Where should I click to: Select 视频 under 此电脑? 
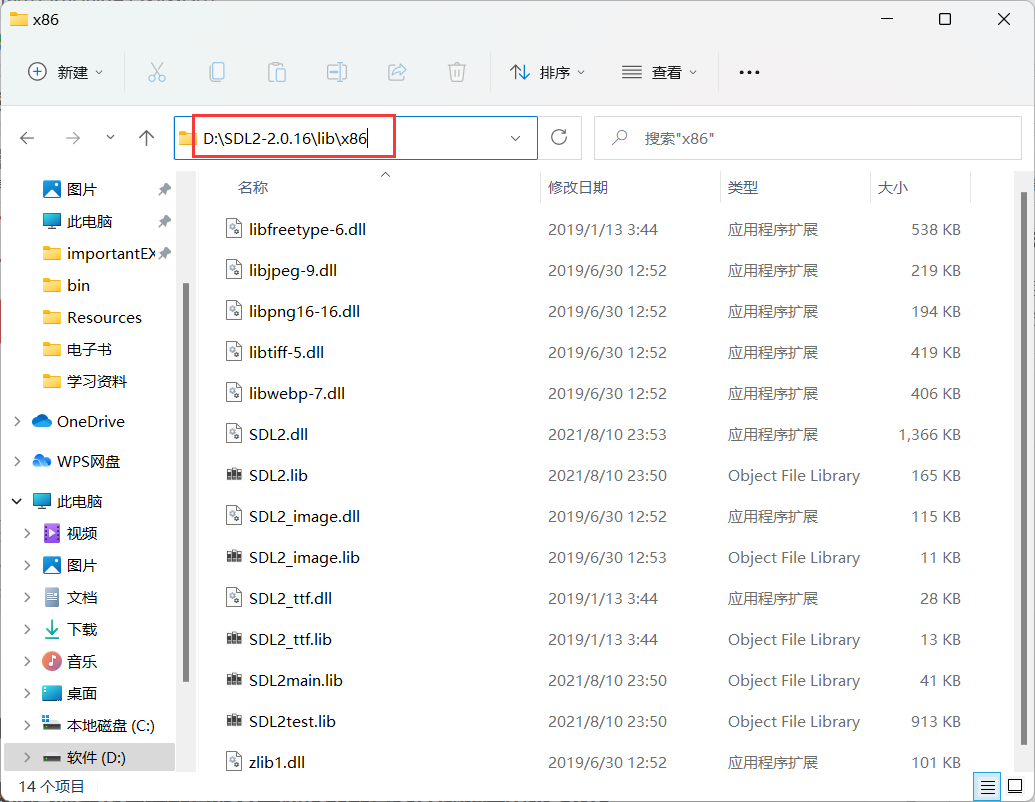[82, 533]
